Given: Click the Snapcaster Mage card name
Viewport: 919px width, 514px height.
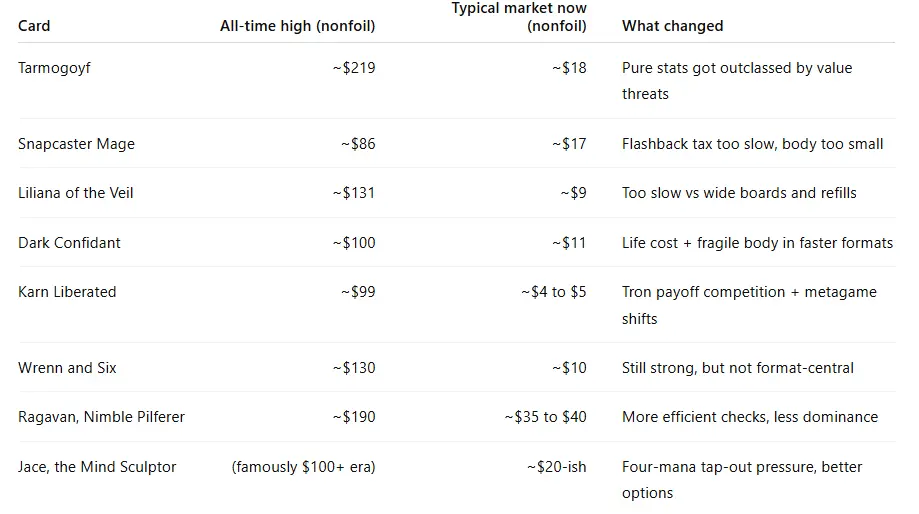Looking at the screenshot, I should click(76, 144).
